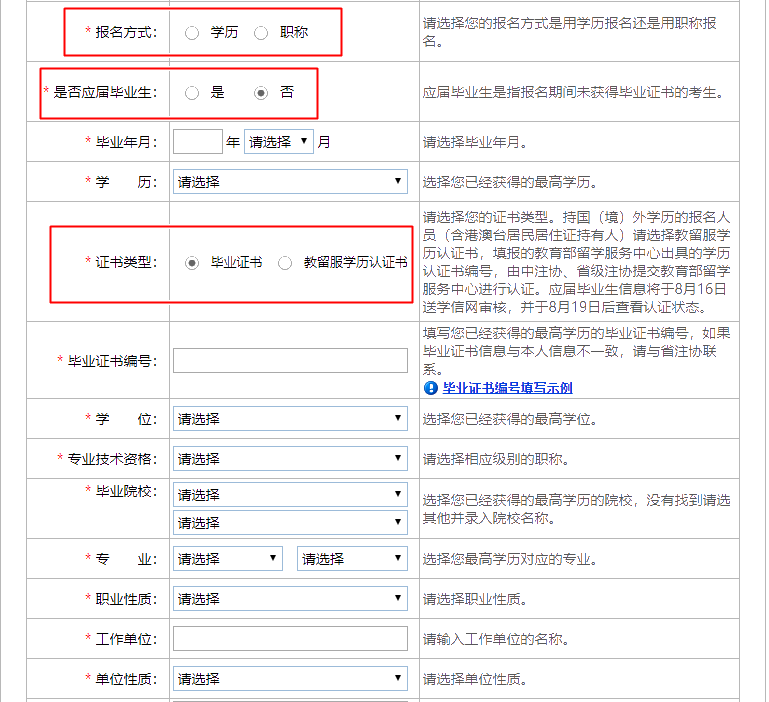769x702 pixels.
Task: Open the 专业技术资格 dropdown
Action: pyautogui.click(x=290, y=459)
